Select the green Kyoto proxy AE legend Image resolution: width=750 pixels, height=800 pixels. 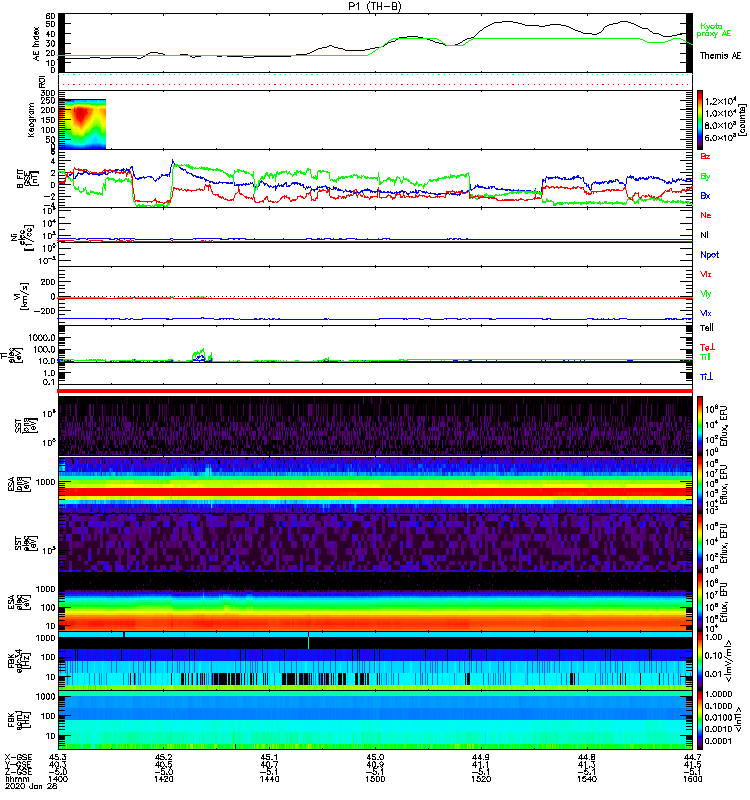point(720,32)
